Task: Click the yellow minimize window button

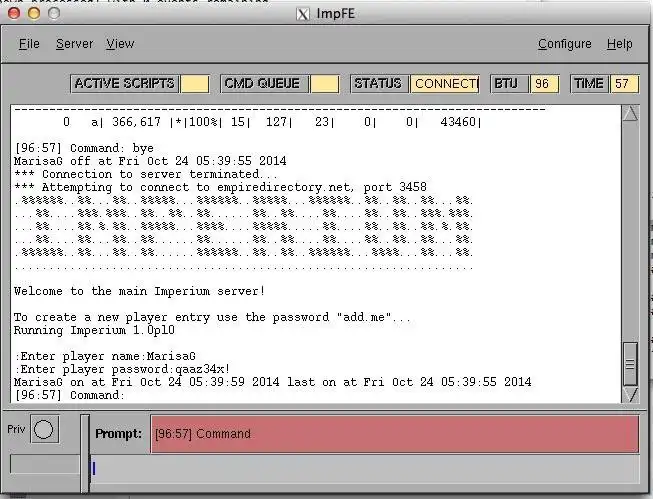Action: coord(34,13)
